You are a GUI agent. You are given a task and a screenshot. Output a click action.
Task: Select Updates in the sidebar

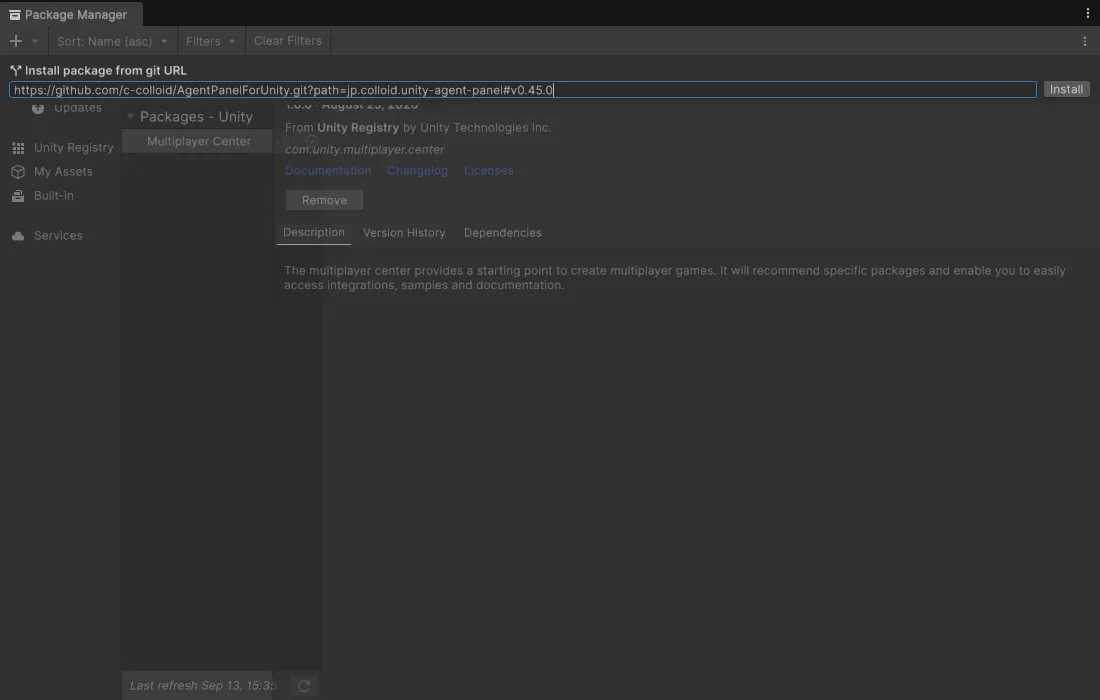pyautogui.click(x=78, y=108)
